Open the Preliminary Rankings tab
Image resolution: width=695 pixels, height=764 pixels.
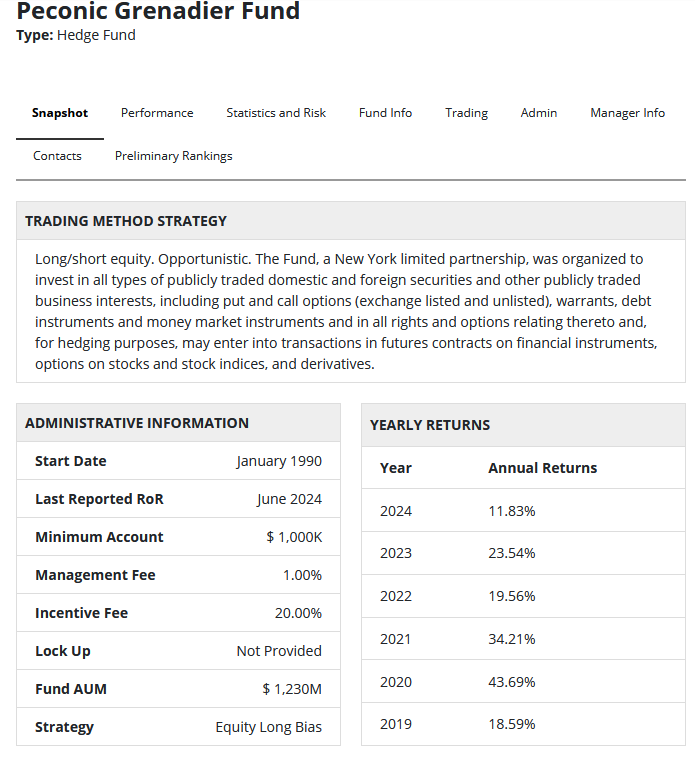(174, 156)
